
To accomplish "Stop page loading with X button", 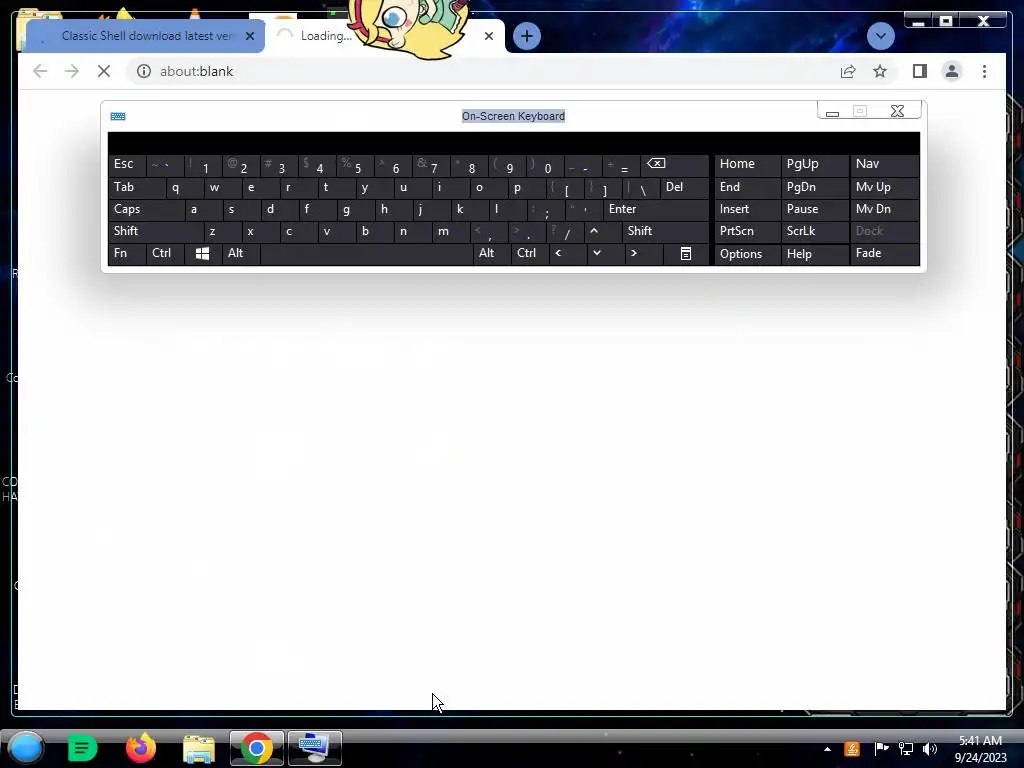I will tap(104, 71).
